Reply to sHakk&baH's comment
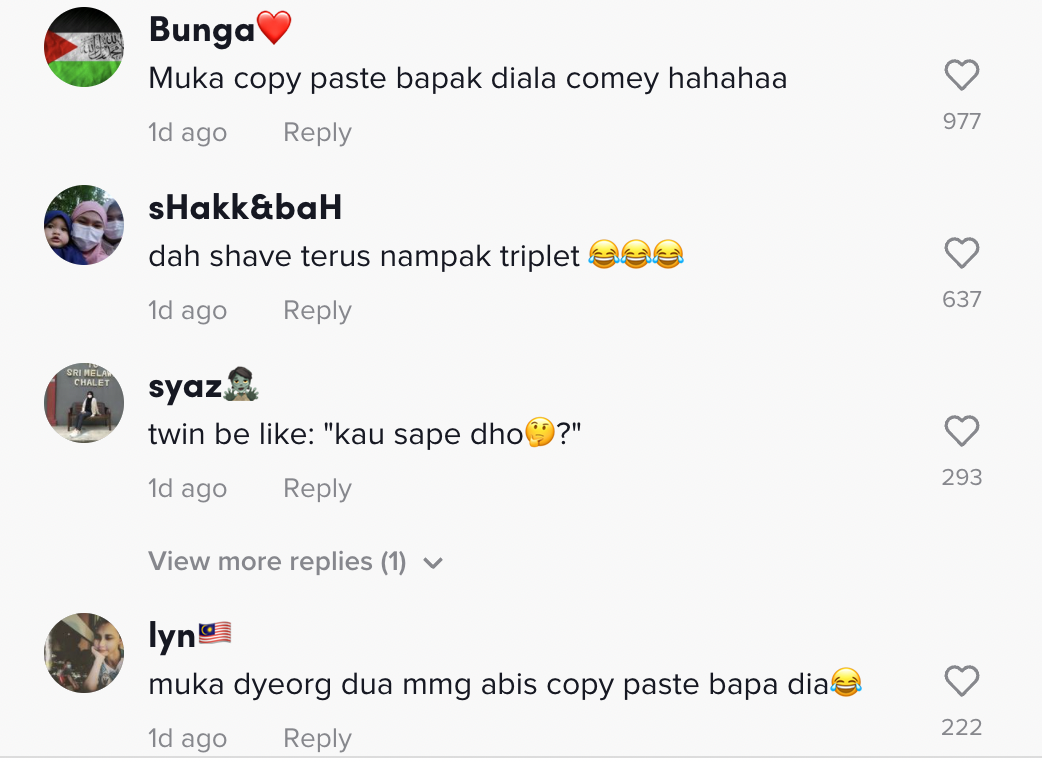This screenshot has width=1042, height=762. (x=317, y=310)
